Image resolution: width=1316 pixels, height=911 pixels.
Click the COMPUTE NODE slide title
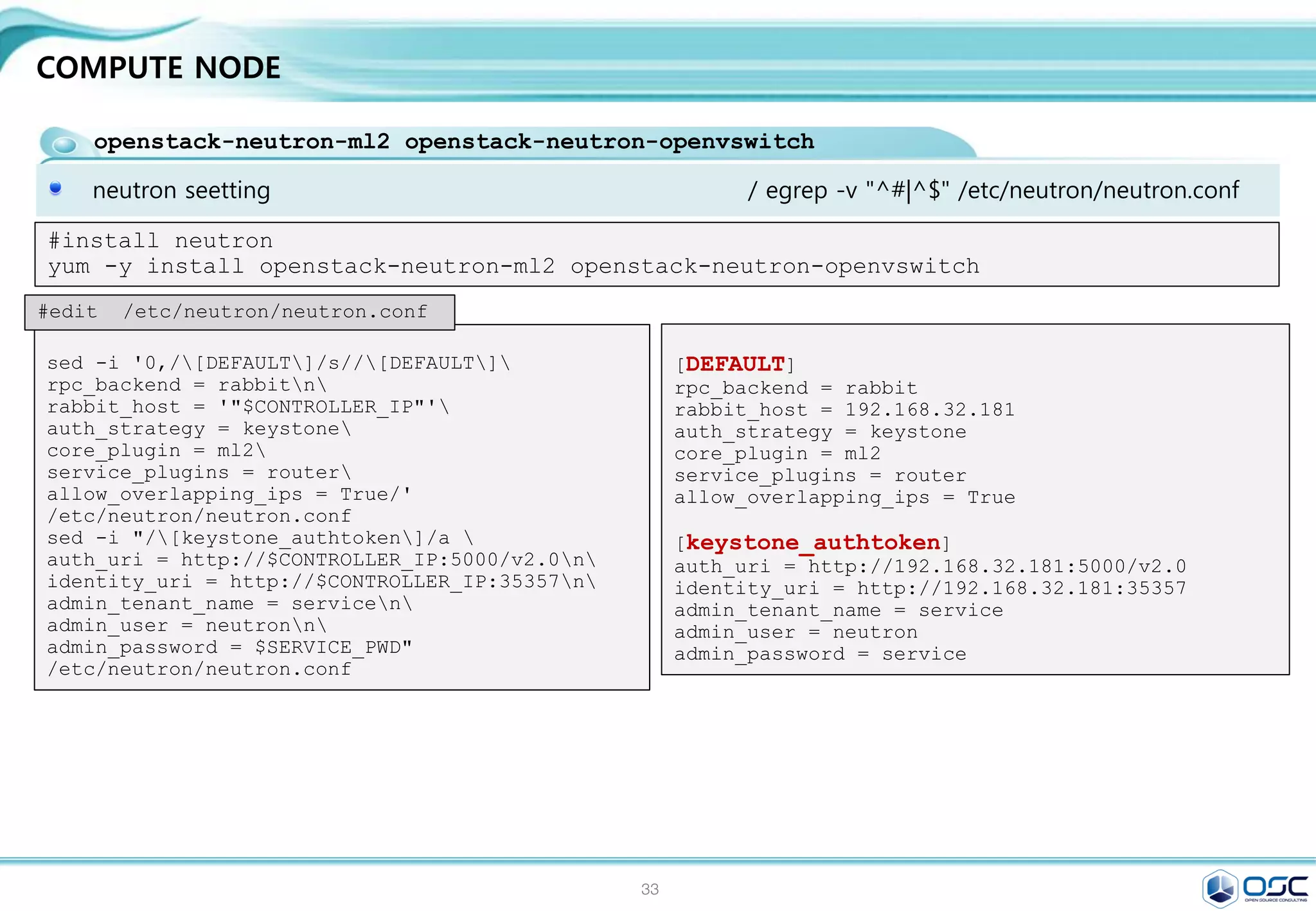click(158, 68)
